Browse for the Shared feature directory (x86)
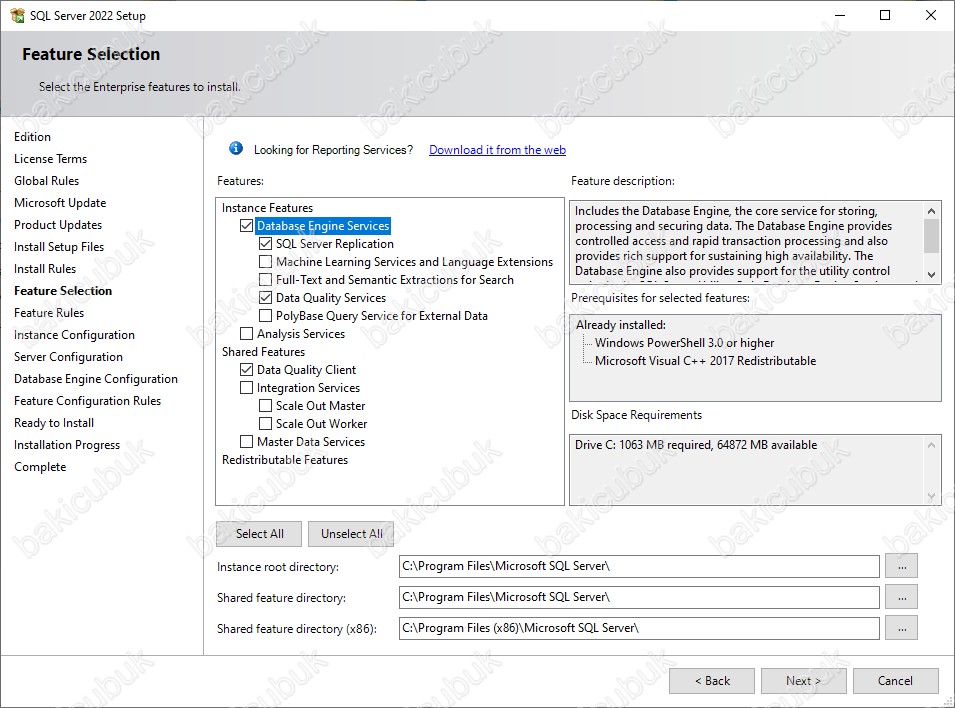 (902, 628)
